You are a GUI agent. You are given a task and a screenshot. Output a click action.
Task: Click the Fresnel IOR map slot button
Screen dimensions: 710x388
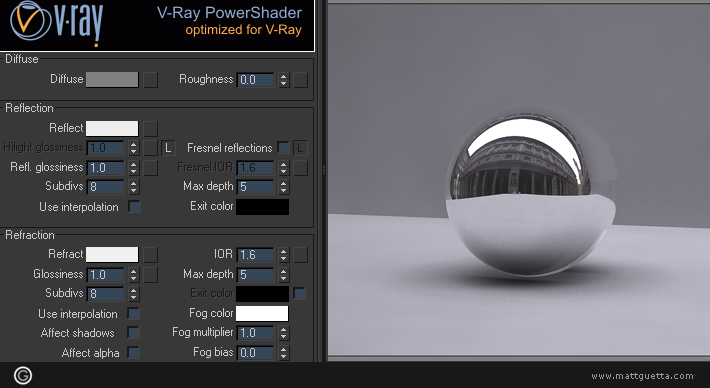(x=300, y=168)
